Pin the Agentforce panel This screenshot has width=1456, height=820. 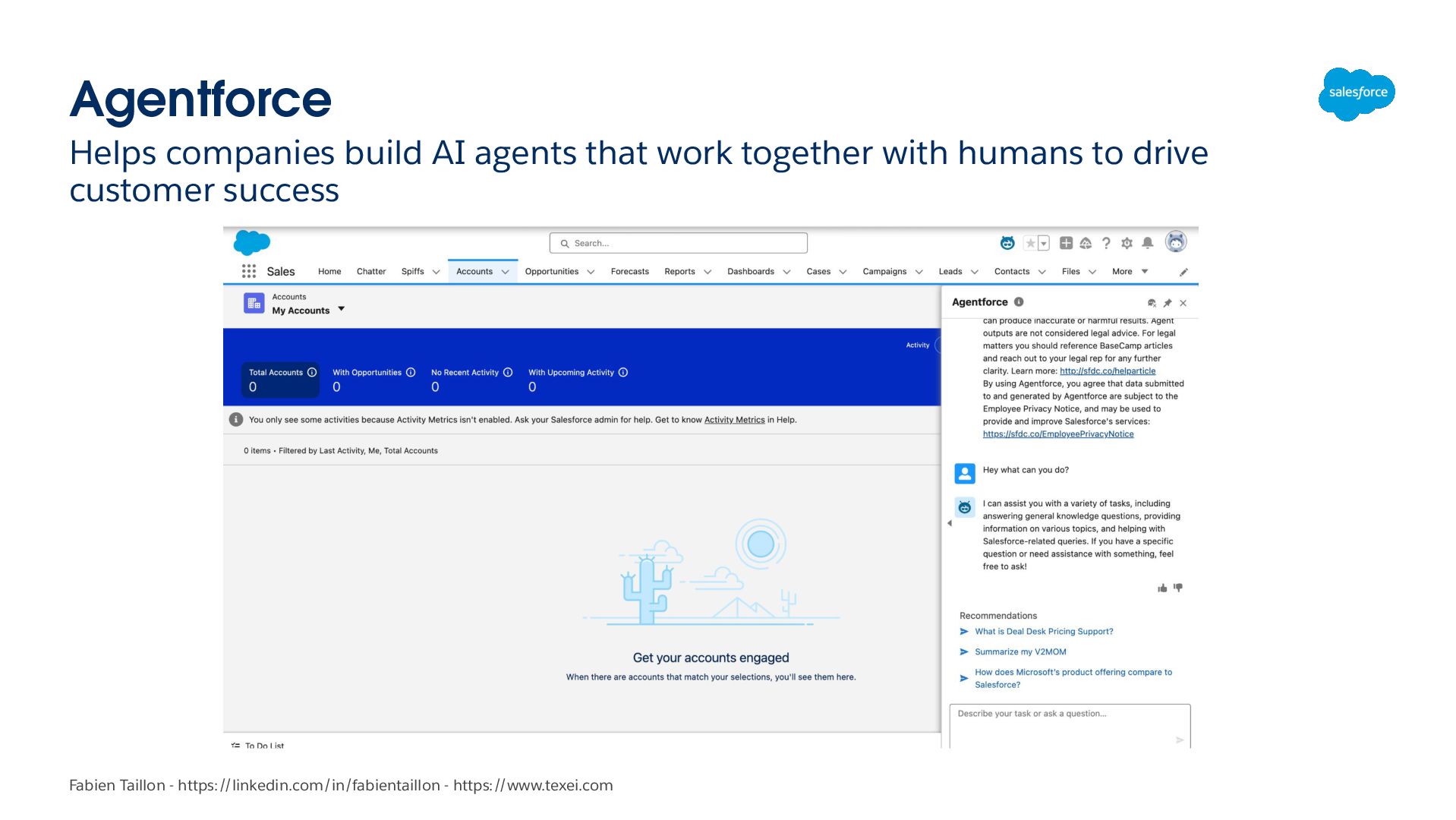point(1168,303)
